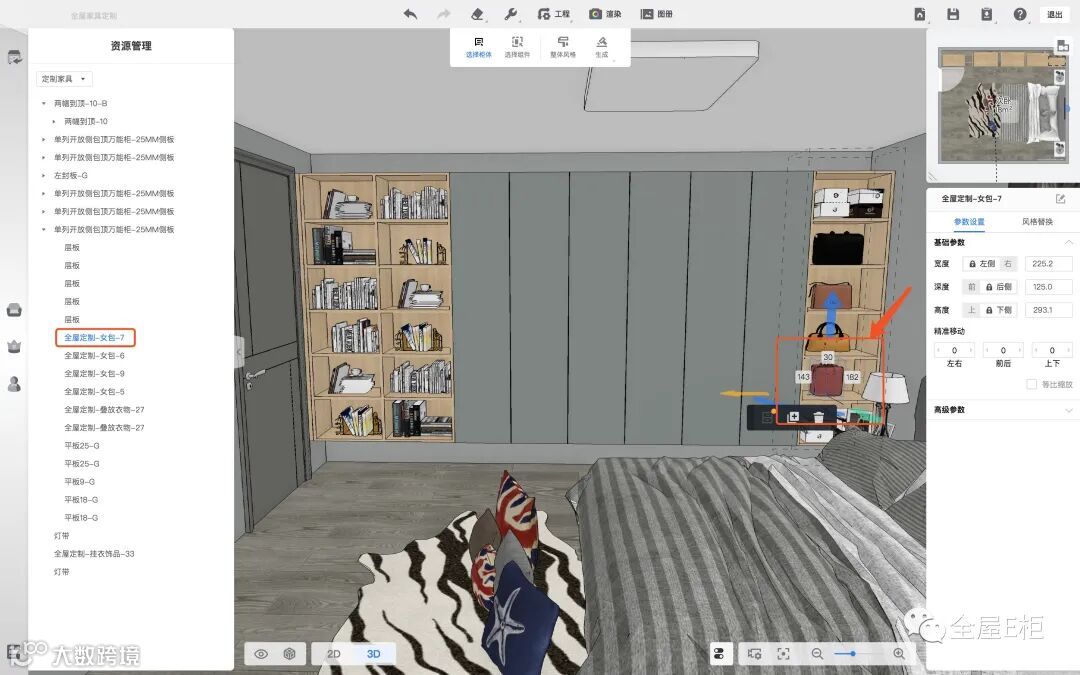The width and height of the screenshot is (1080, 675).
Task: Click the clipboard download icon
Action: click(x=986, y=14)
